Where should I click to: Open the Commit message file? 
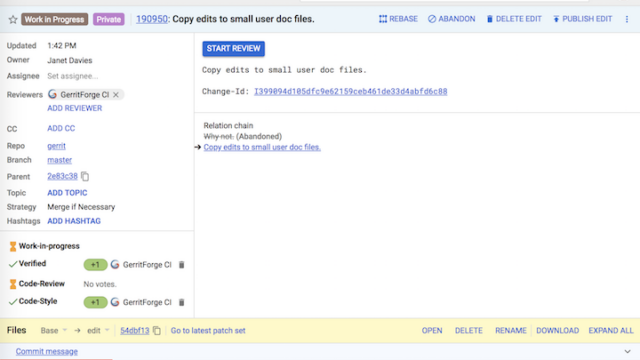[x=47, y=351]
